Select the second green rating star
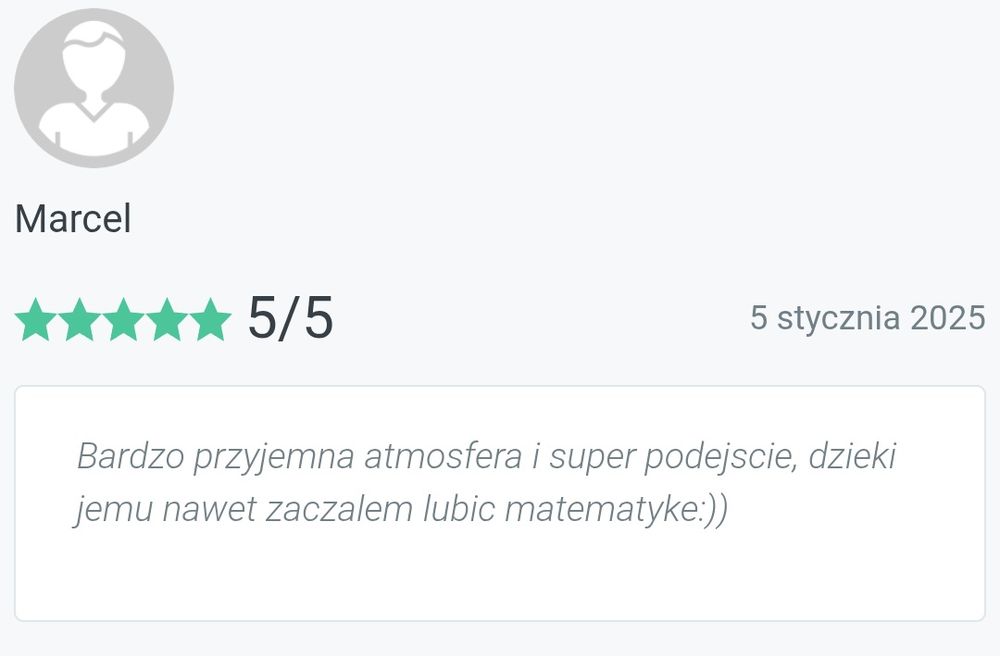The width and height of the screenshot is (1000, 656). (78, 319)
